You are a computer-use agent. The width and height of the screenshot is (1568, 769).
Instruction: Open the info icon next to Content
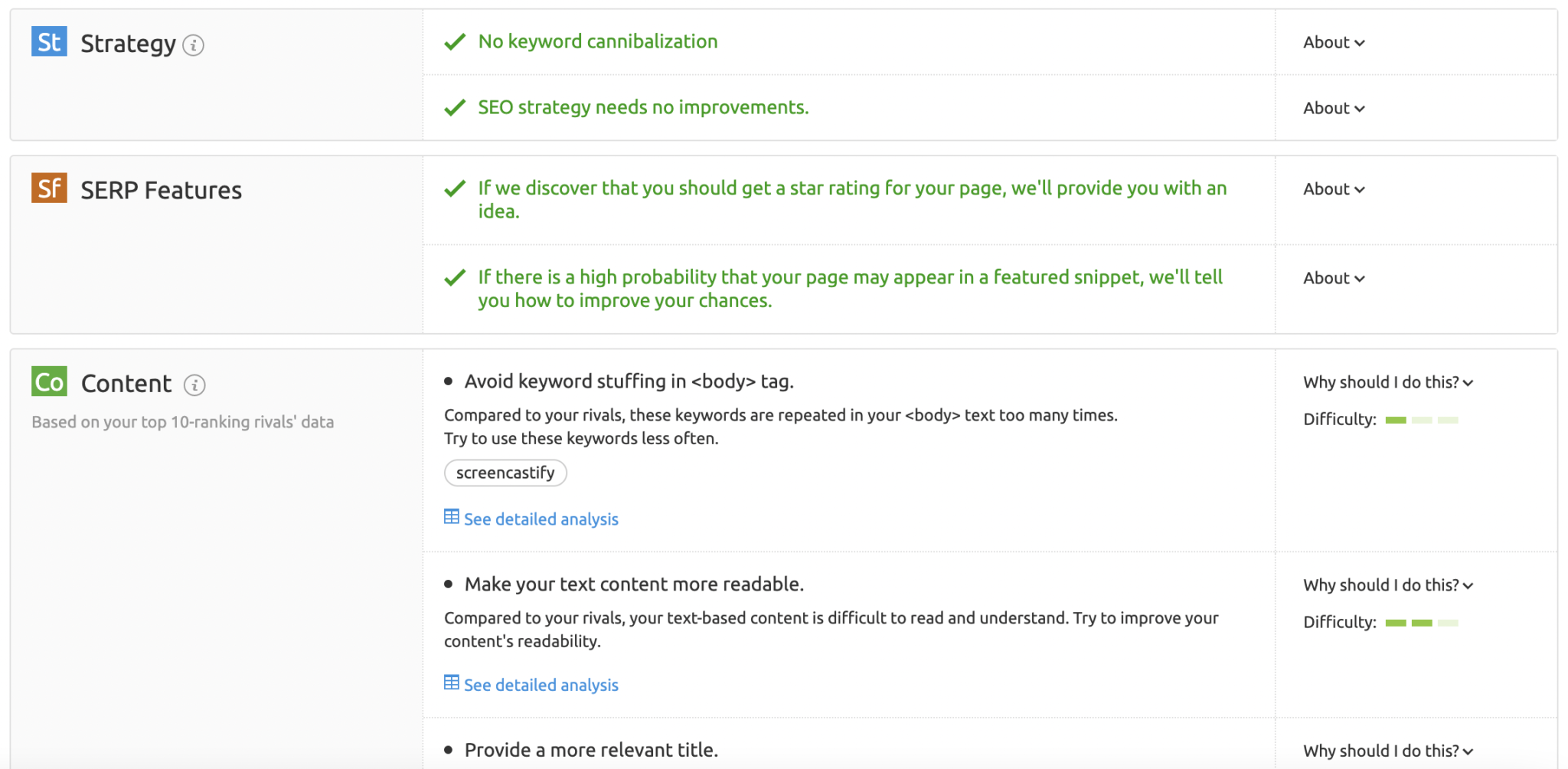(x=194, y=384)
